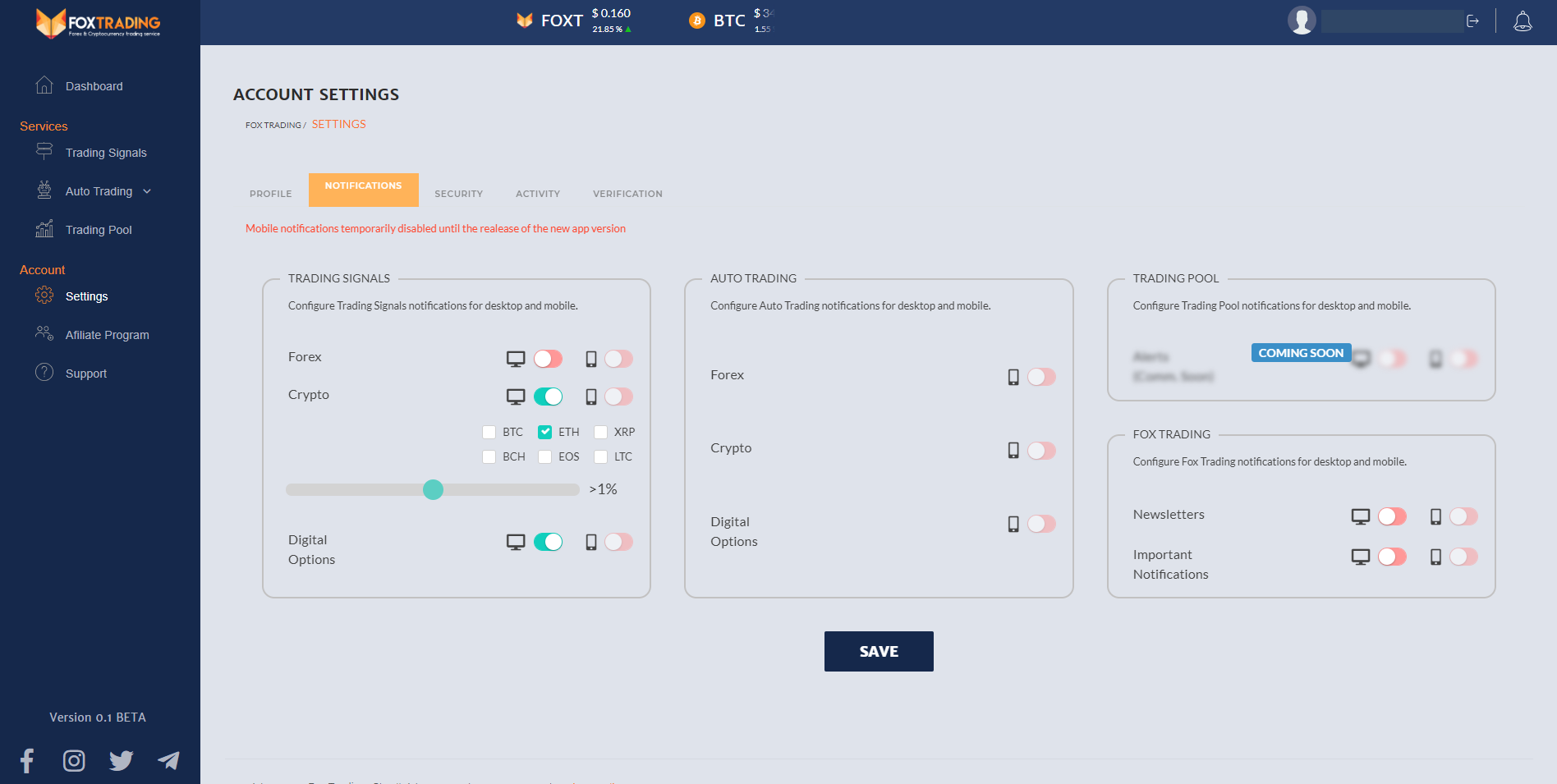Click the notification bell icon
1557x784 pixels.
1523,21
